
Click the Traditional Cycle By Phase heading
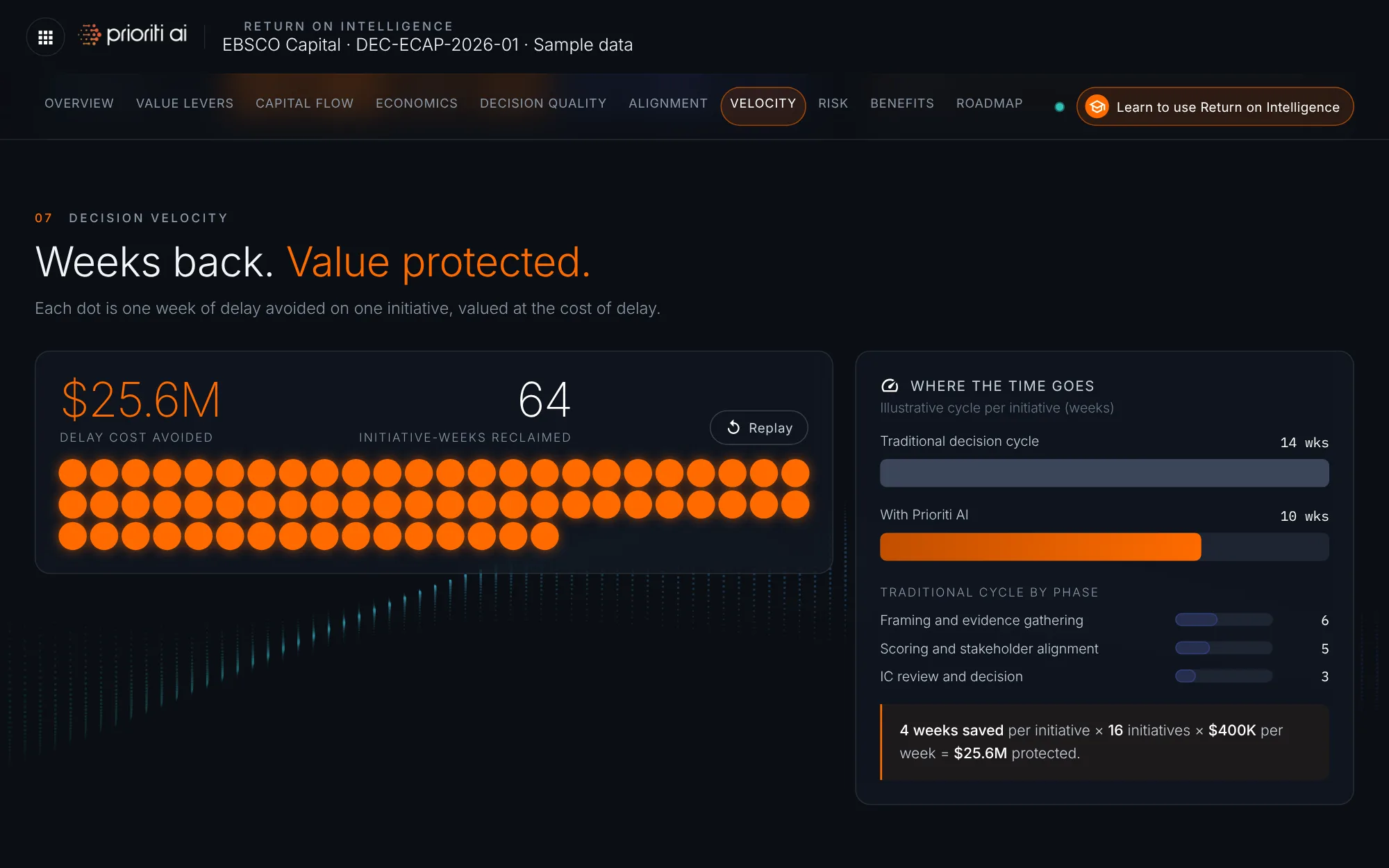pos(989,592)
